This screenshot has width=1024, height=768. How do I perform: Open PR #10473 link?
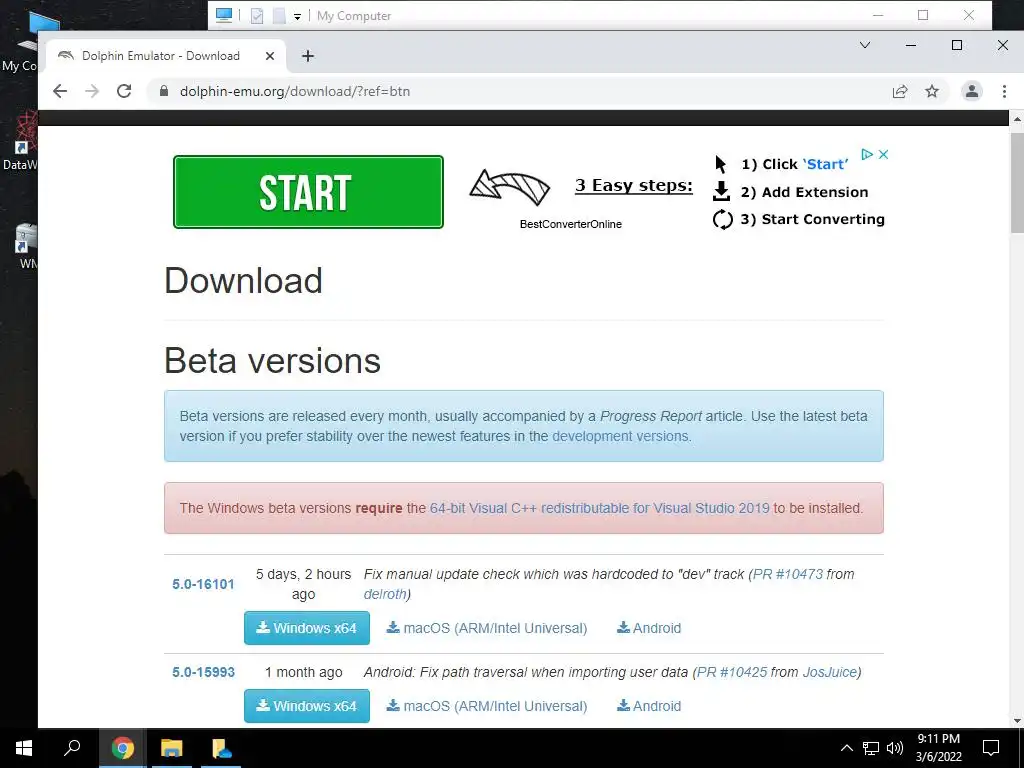pyautogui.click(x=788, y=574)
